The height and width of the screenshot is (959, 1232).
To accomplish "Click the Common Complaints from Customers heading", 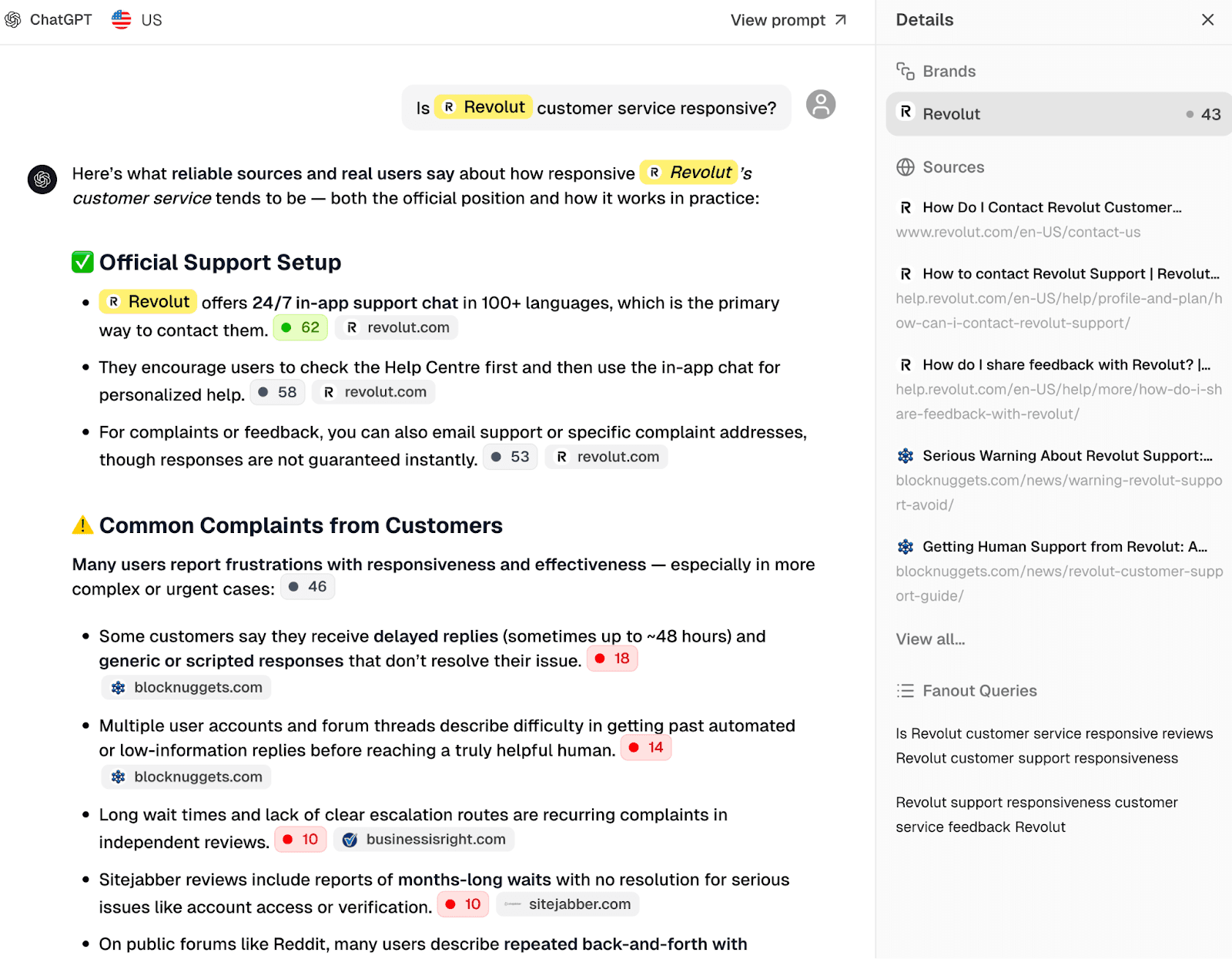I will click(300, 525).
